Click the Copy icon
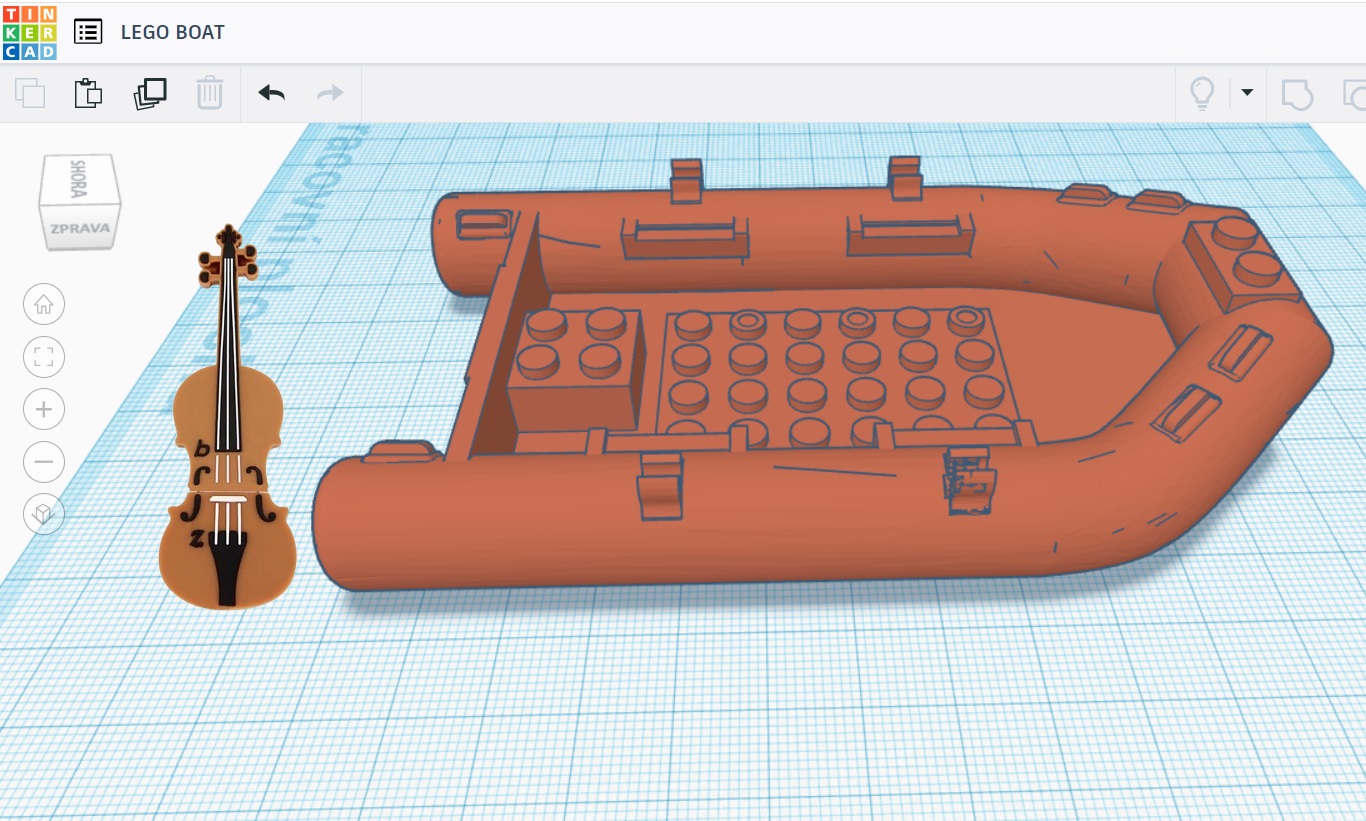 tap(29, 91)
